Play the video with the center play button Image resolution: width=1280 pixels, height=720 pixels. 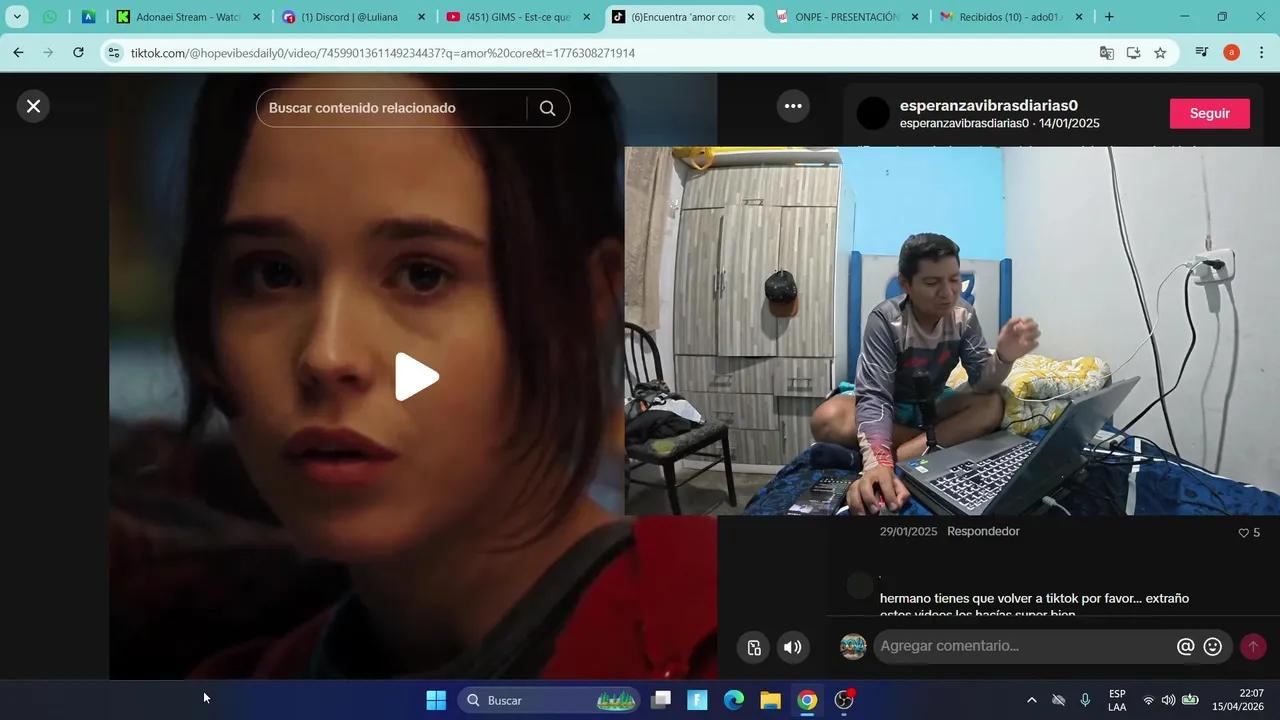[415, 376]
